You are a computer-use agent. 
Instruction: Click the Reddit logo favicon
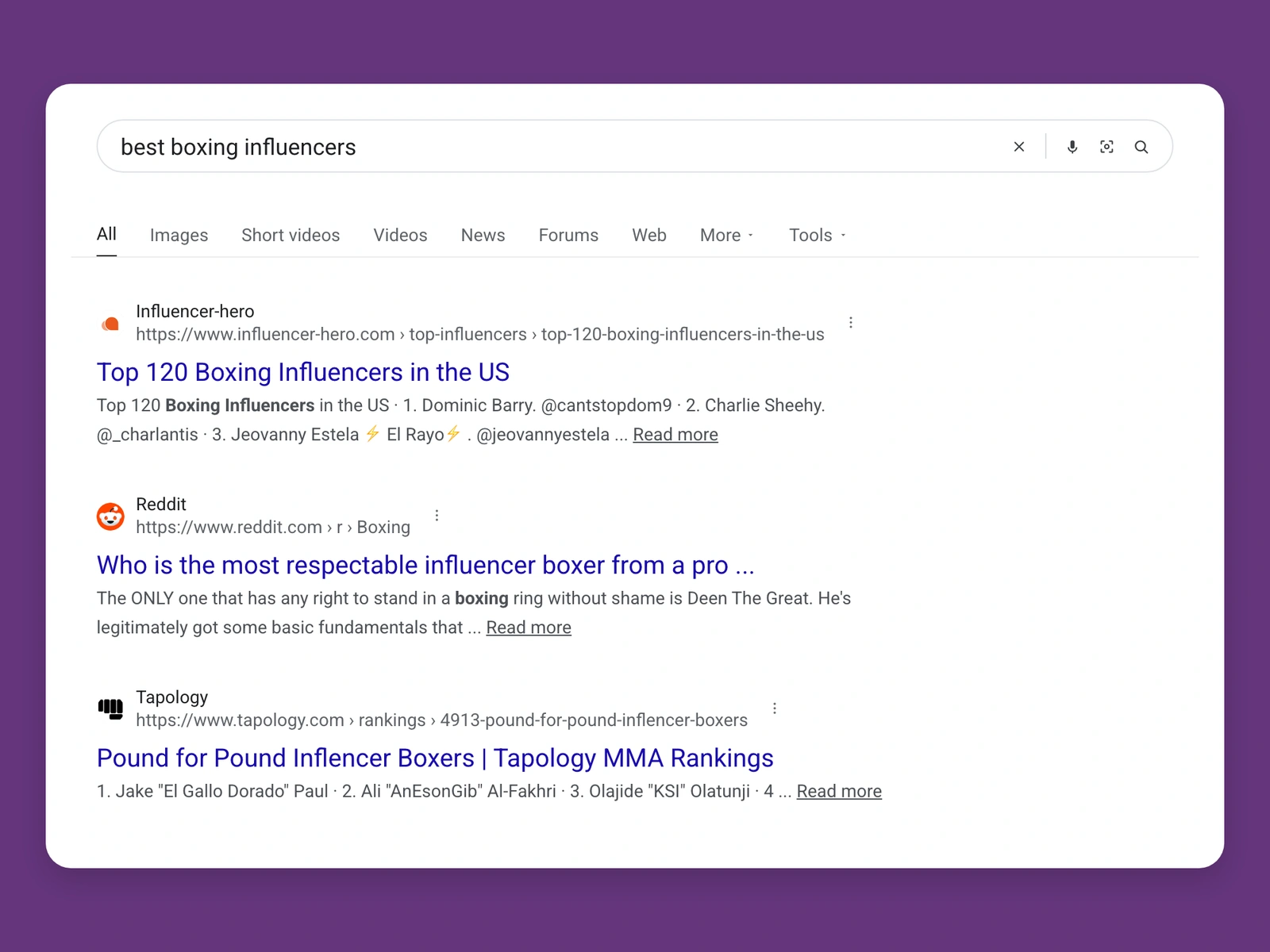(x=110, y=516)
